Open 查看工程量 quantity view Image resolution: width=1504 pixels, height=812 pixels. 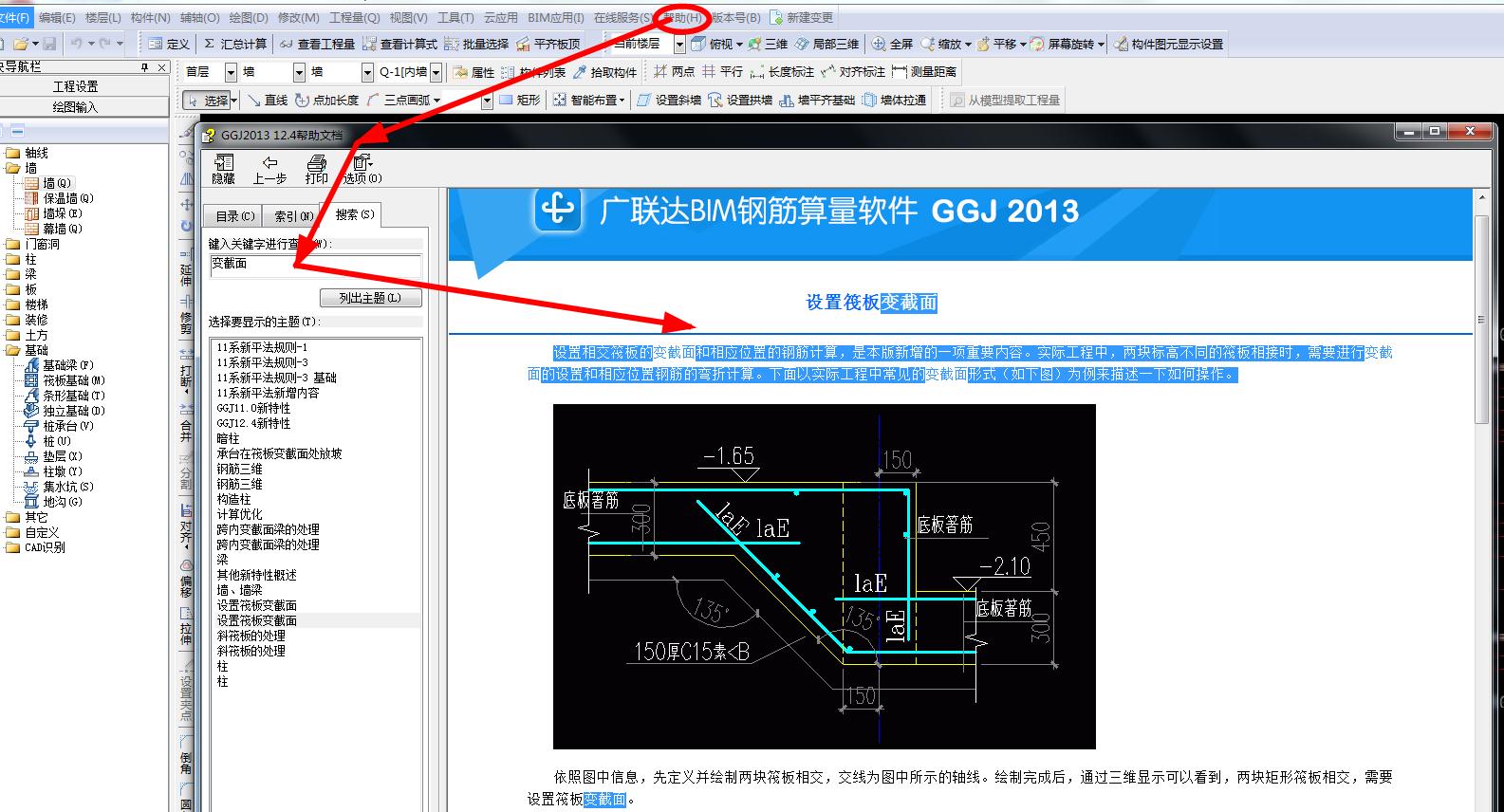pos(317,44)
